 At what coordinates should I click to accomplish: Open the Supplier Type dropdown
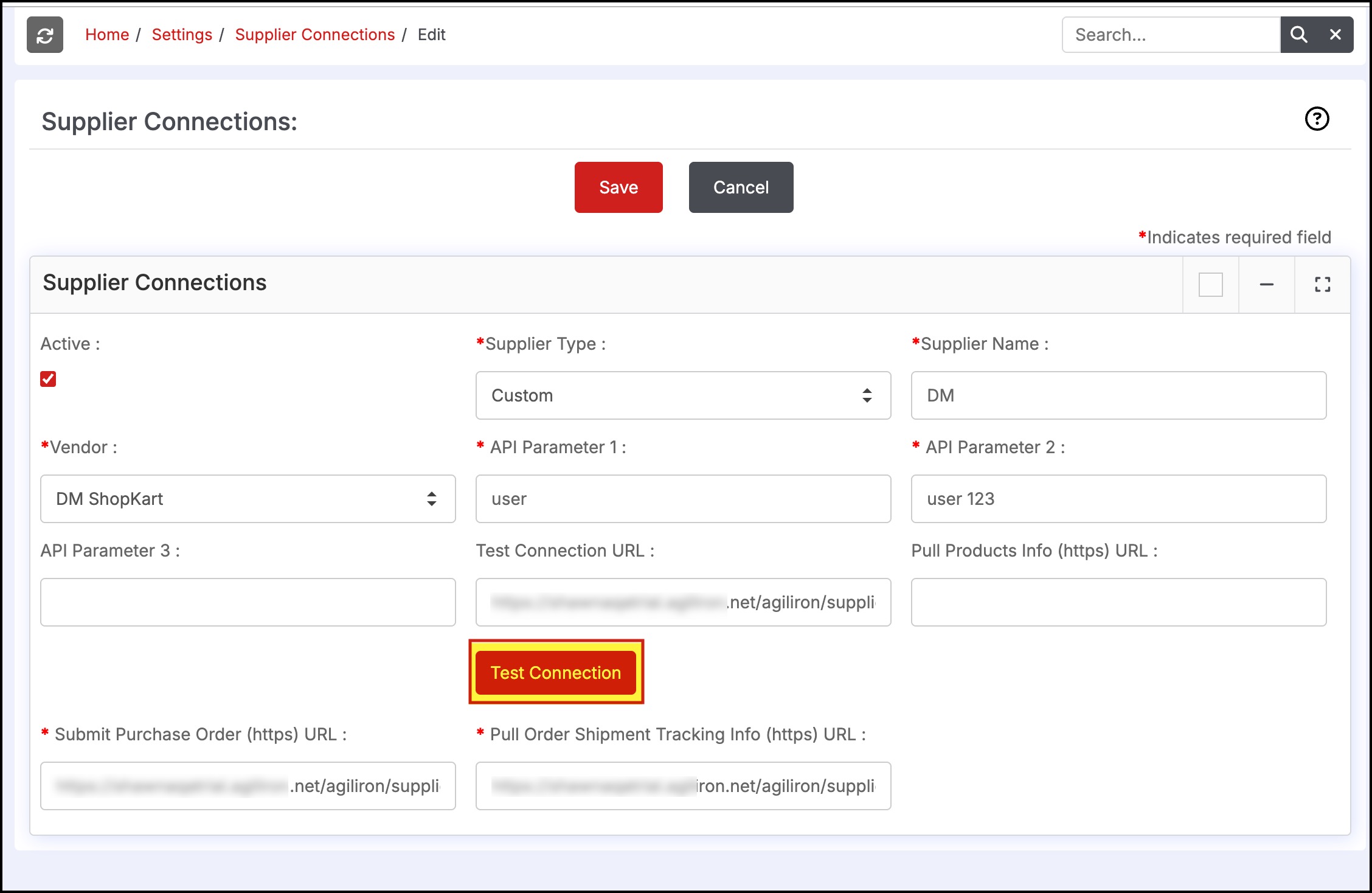[x=683, y=395]
